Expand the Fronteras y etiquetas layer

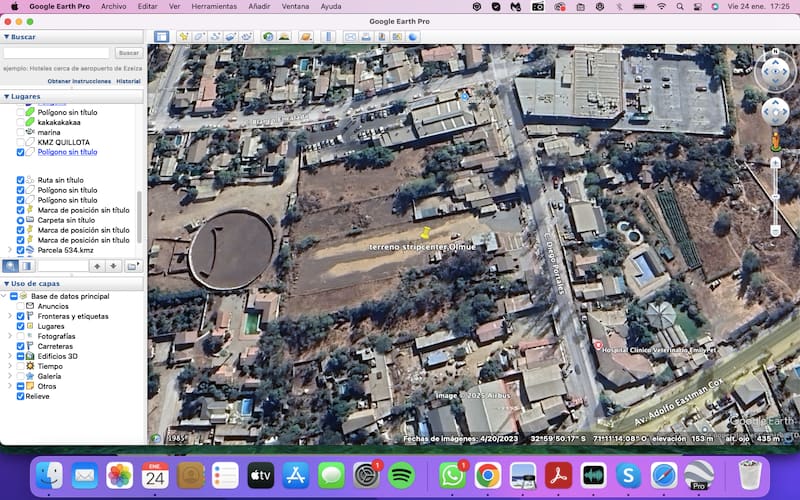(10, 316)
